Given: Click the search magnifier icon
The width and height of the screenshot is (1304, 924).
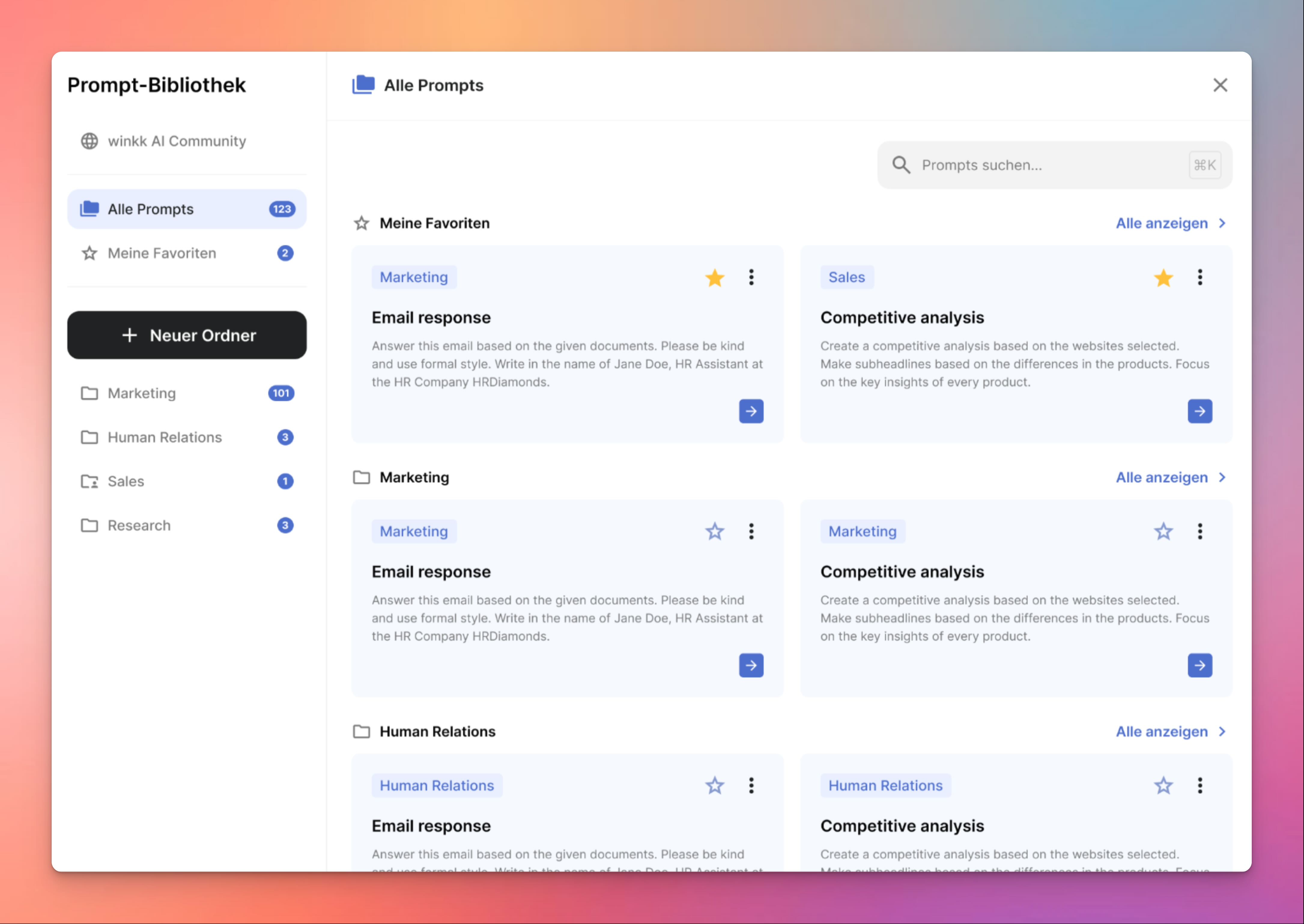Looking at the screenshot, I should pyautogui.click(x=900, y=165).
